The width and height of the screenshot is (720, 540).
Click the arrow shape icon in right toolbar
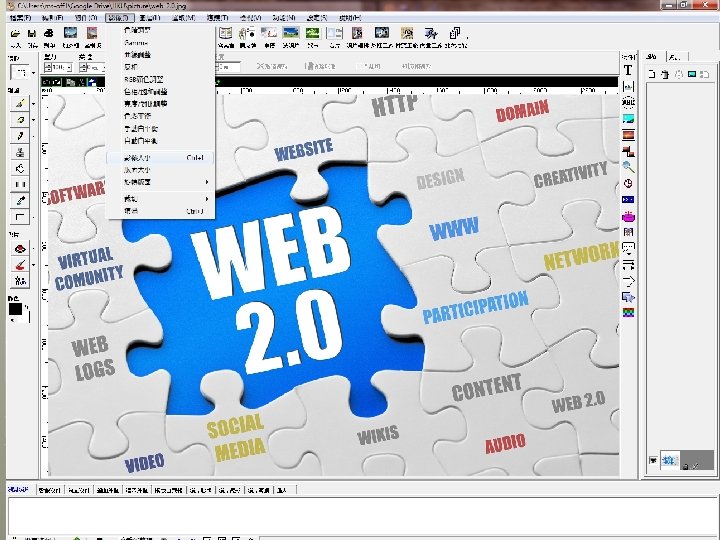[x=628, y=281]
